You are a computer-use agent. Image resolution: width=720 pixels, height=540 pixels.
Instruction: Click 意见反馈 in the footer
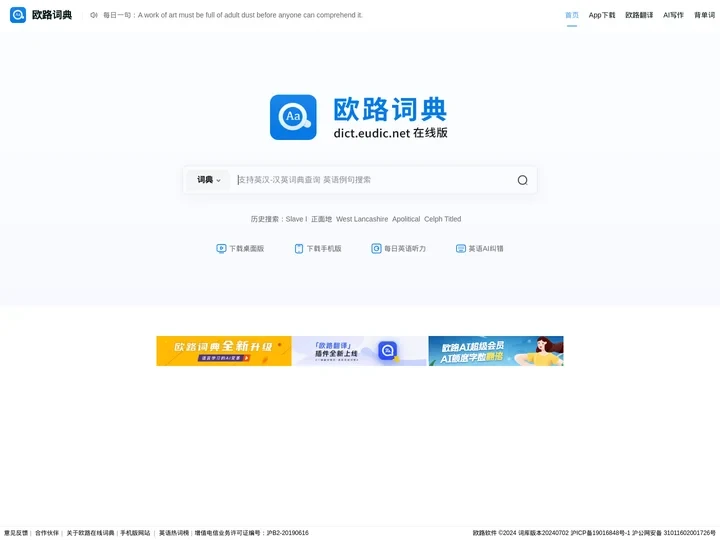[16, 533]
